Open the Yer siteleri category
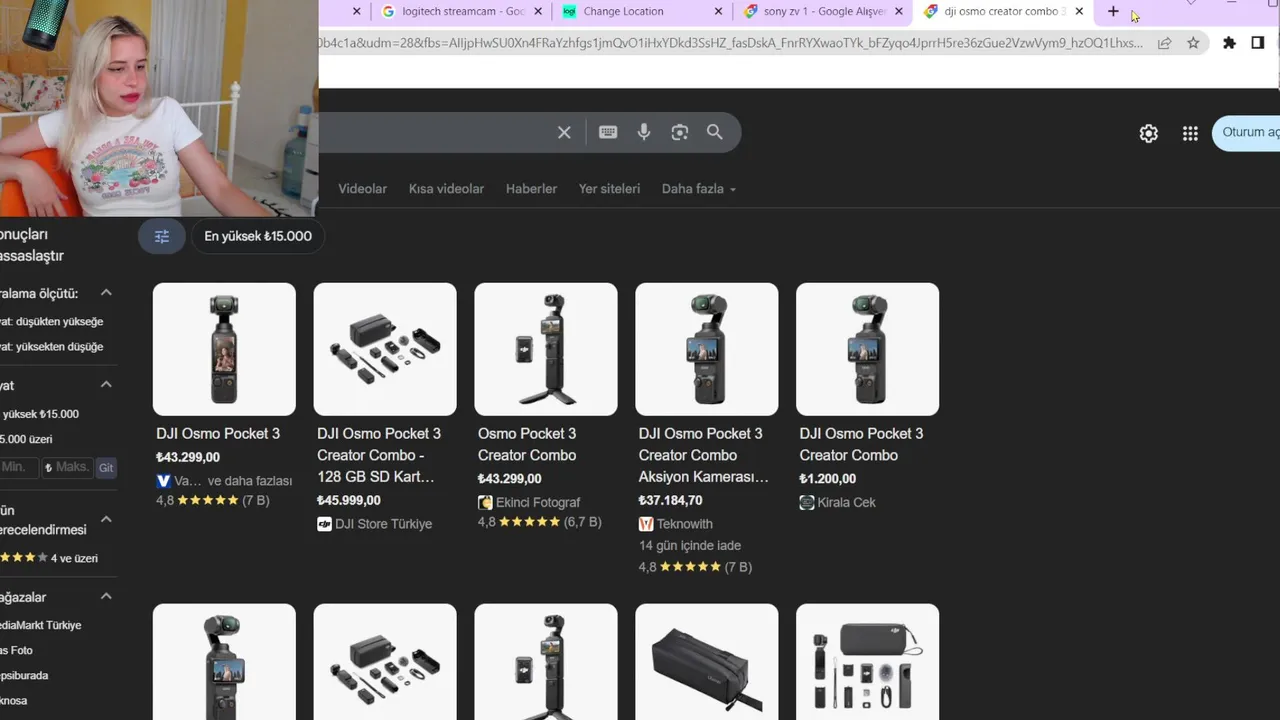This screenshot has height=720, width=1280. (x=609, y=188)
